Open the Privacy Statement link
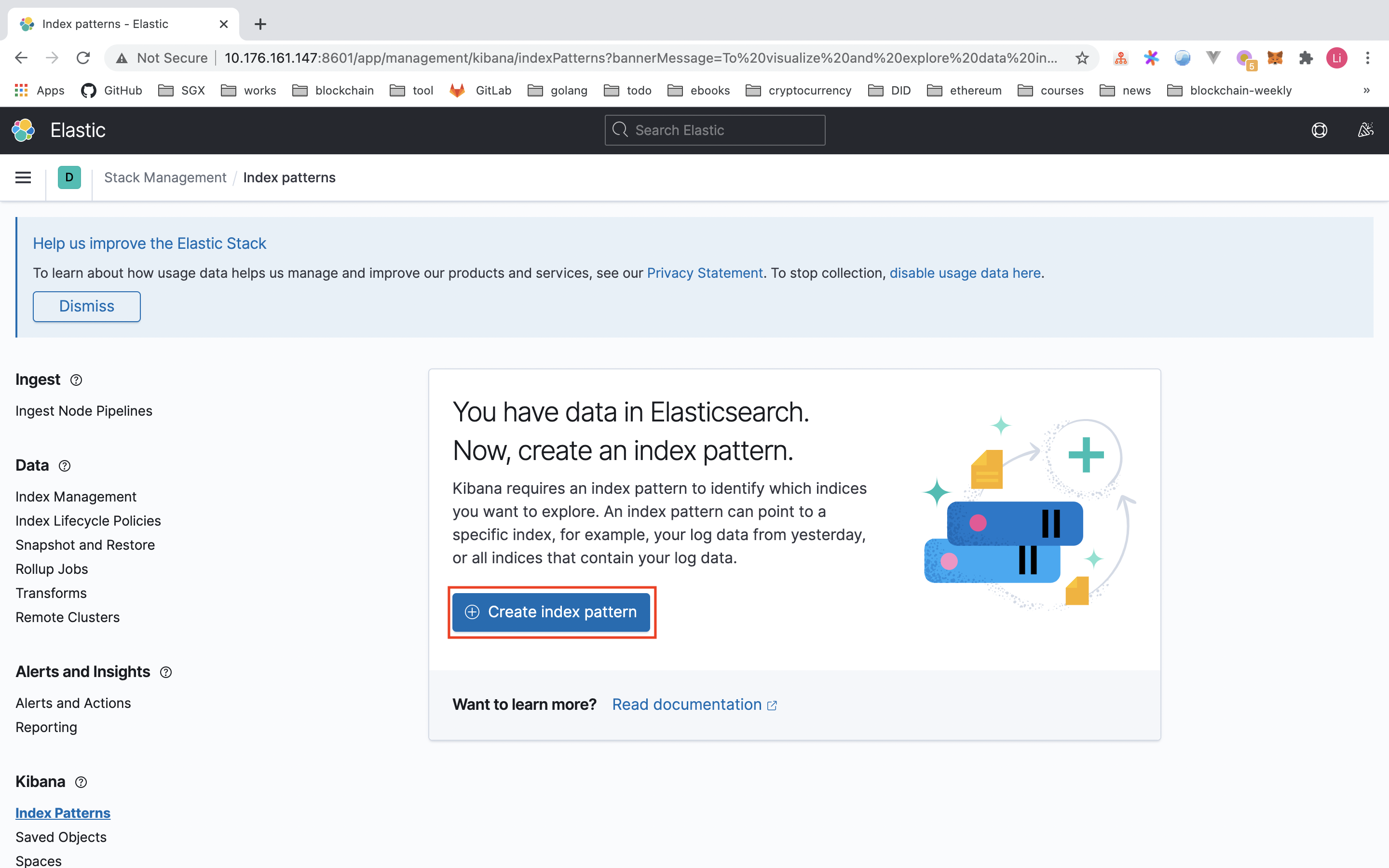This screenshot has width=1389, height=868. [705, 273]
